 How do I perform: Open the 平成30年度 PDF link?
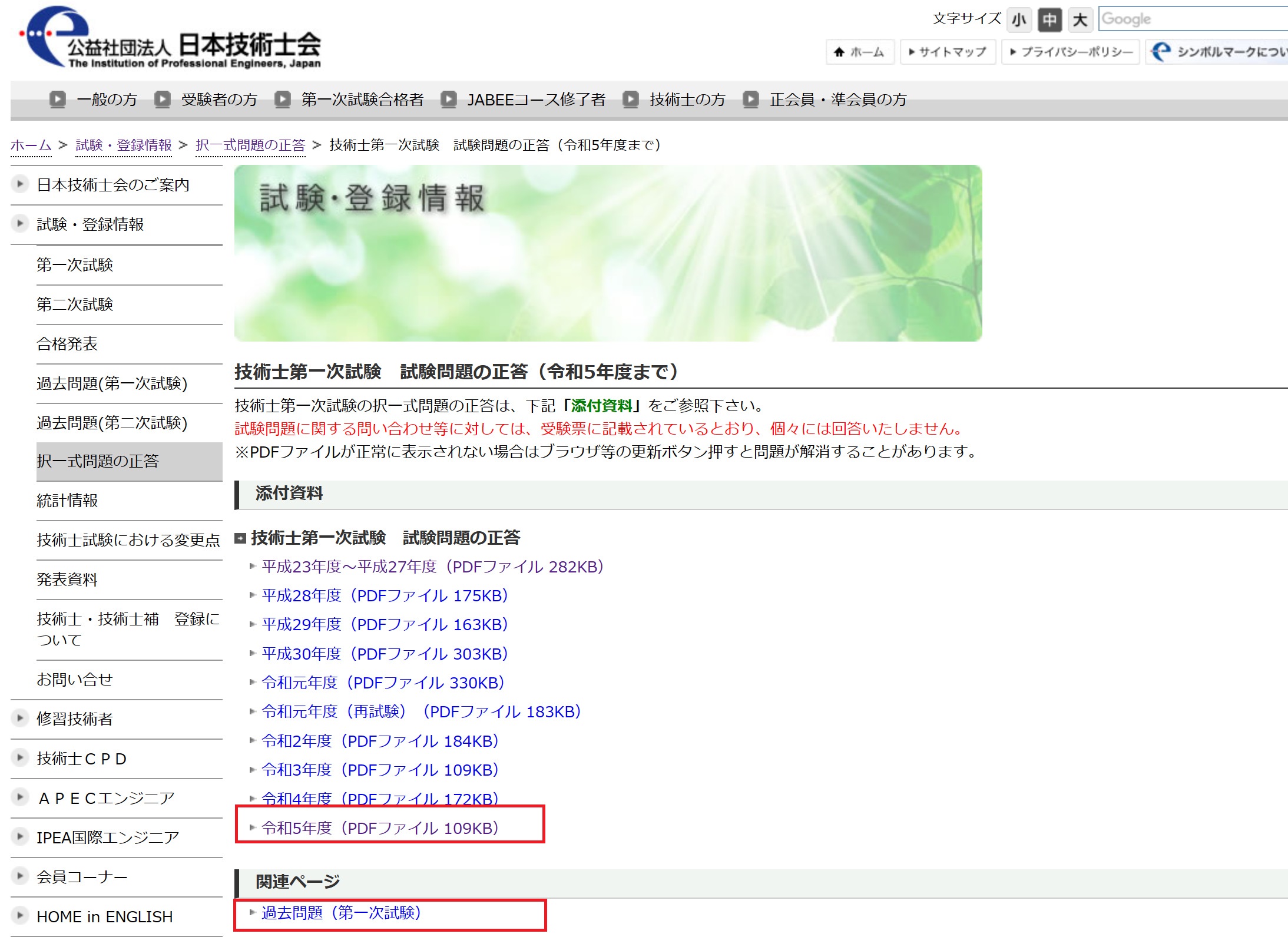[385, 654]
